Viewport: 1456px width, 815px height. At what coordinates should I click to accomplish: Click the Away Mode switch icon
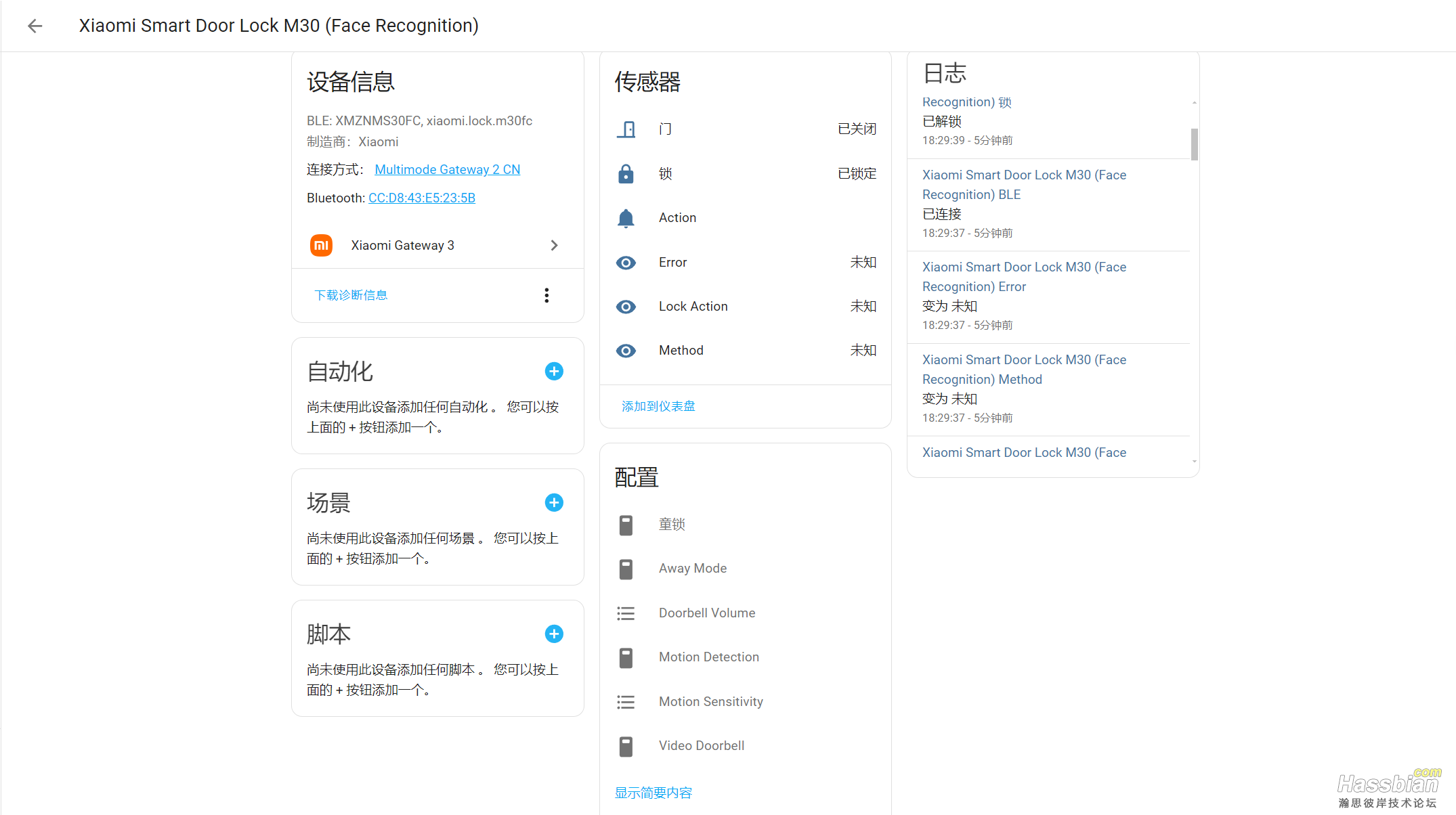626,569
